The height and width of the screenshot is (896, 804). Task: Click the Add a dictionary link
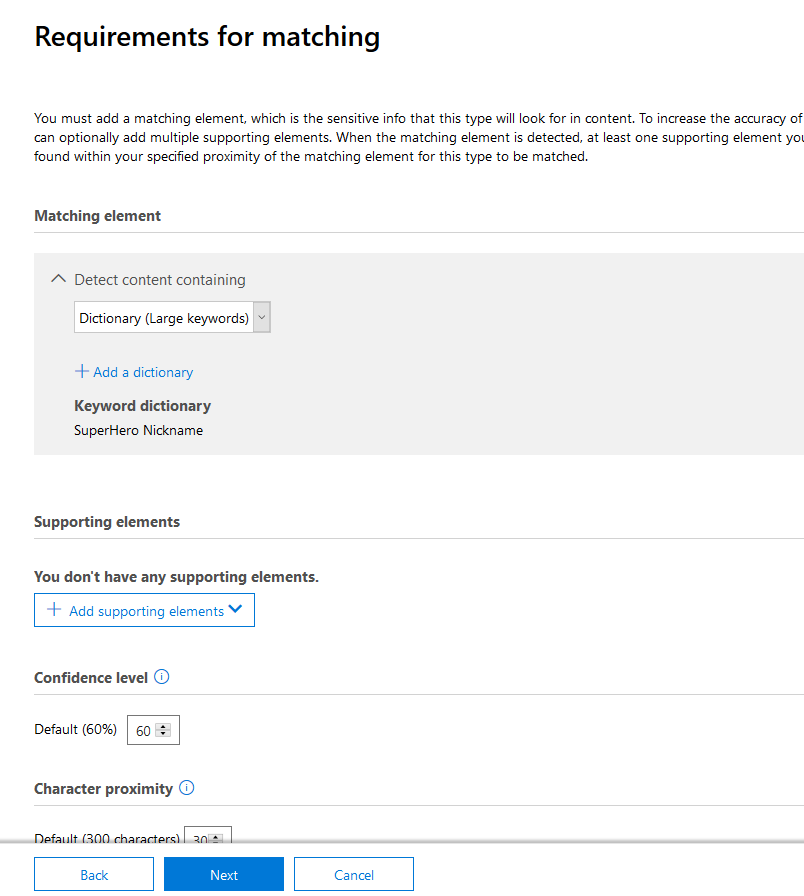tap(143, 372)
